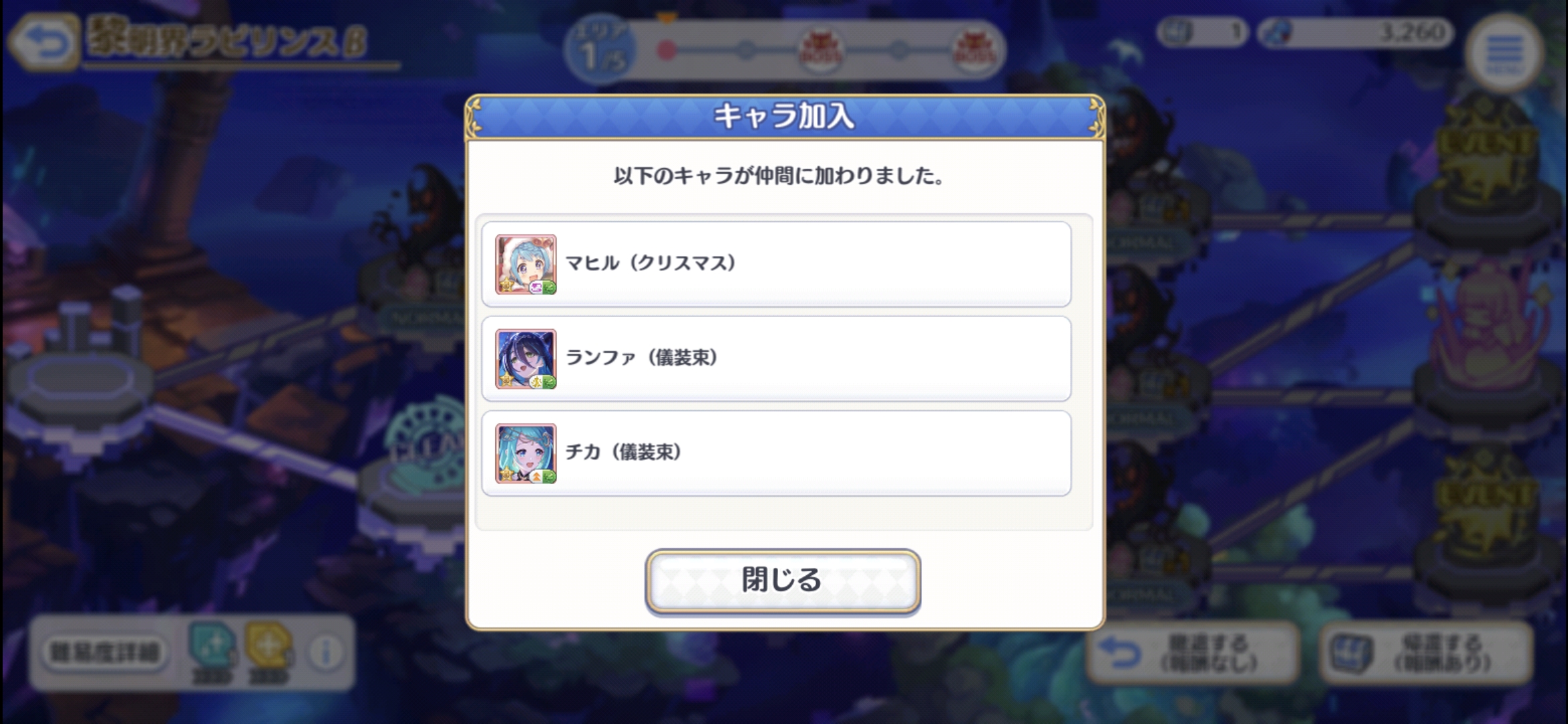Tap the first BOSS marker on progress bar
Screen dimensions: 1568x724
(x=822, y=50)
